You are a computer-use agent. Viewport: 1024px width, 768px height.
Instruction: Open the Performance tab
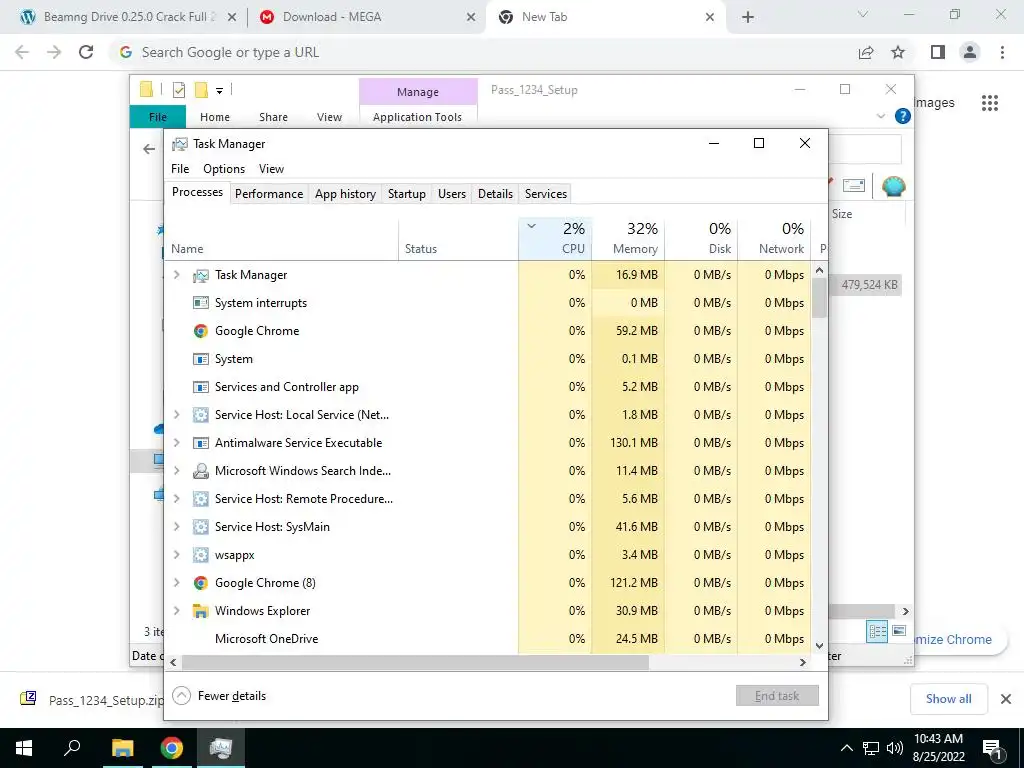[269, 194]
